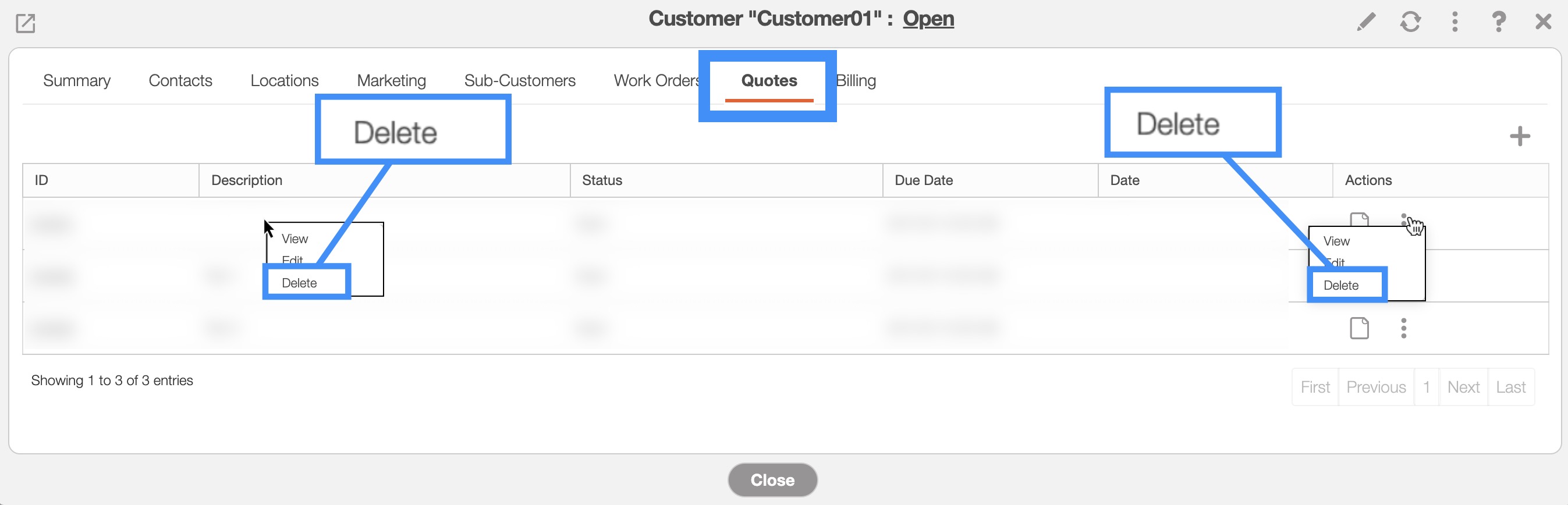Click the Open status link
The image size is (1568, 505).
(928, 18)
